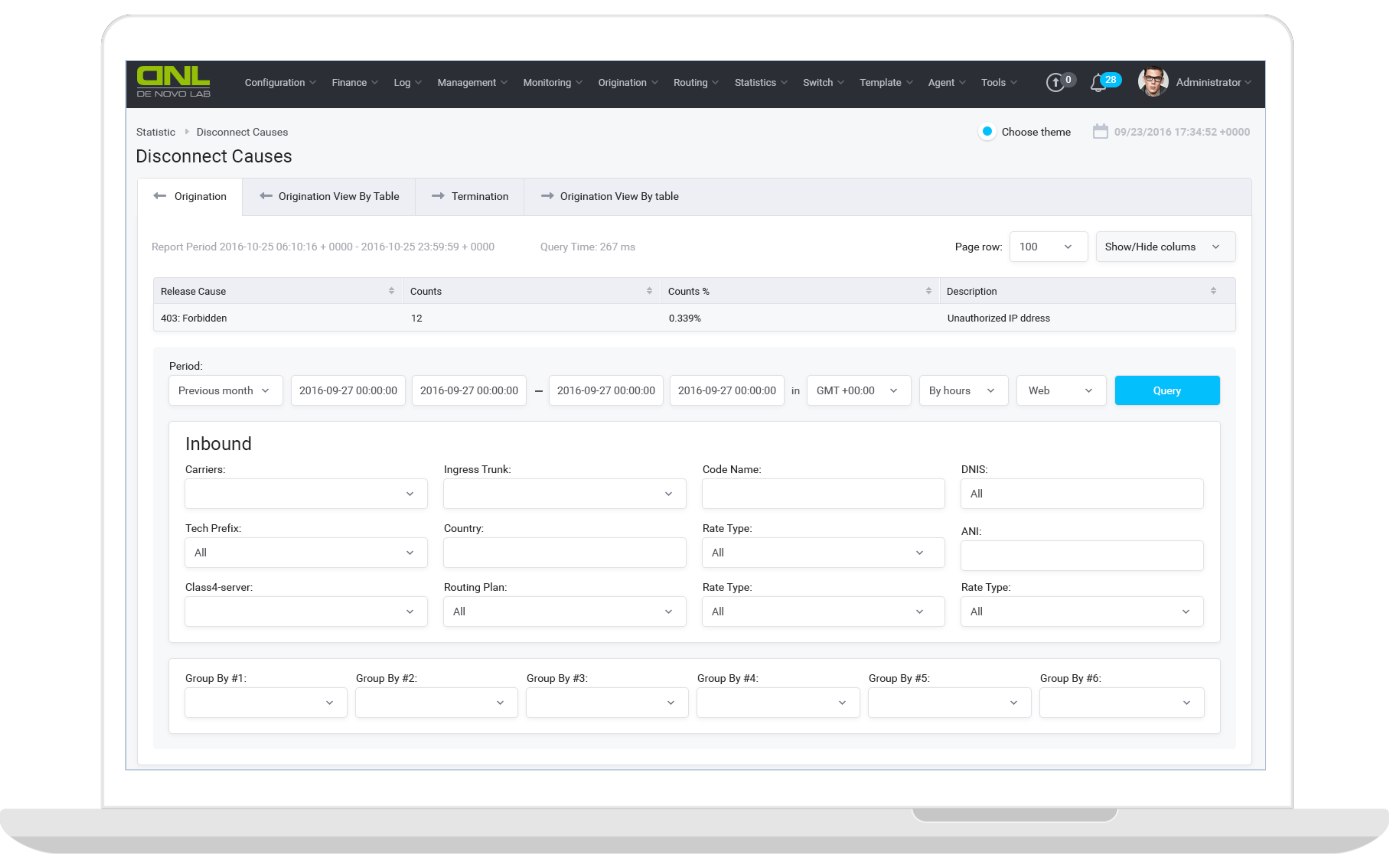Sort by the Release Cause column arrows
Image resolution: width=1389 pixels, height=868 pixels.
pos(391,291)
